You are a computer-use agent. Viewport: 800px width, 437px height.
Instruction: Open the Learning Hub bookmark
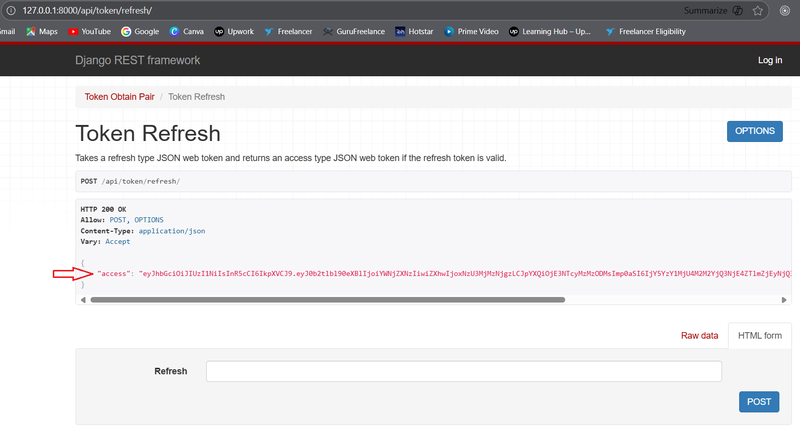pos(549,31)
